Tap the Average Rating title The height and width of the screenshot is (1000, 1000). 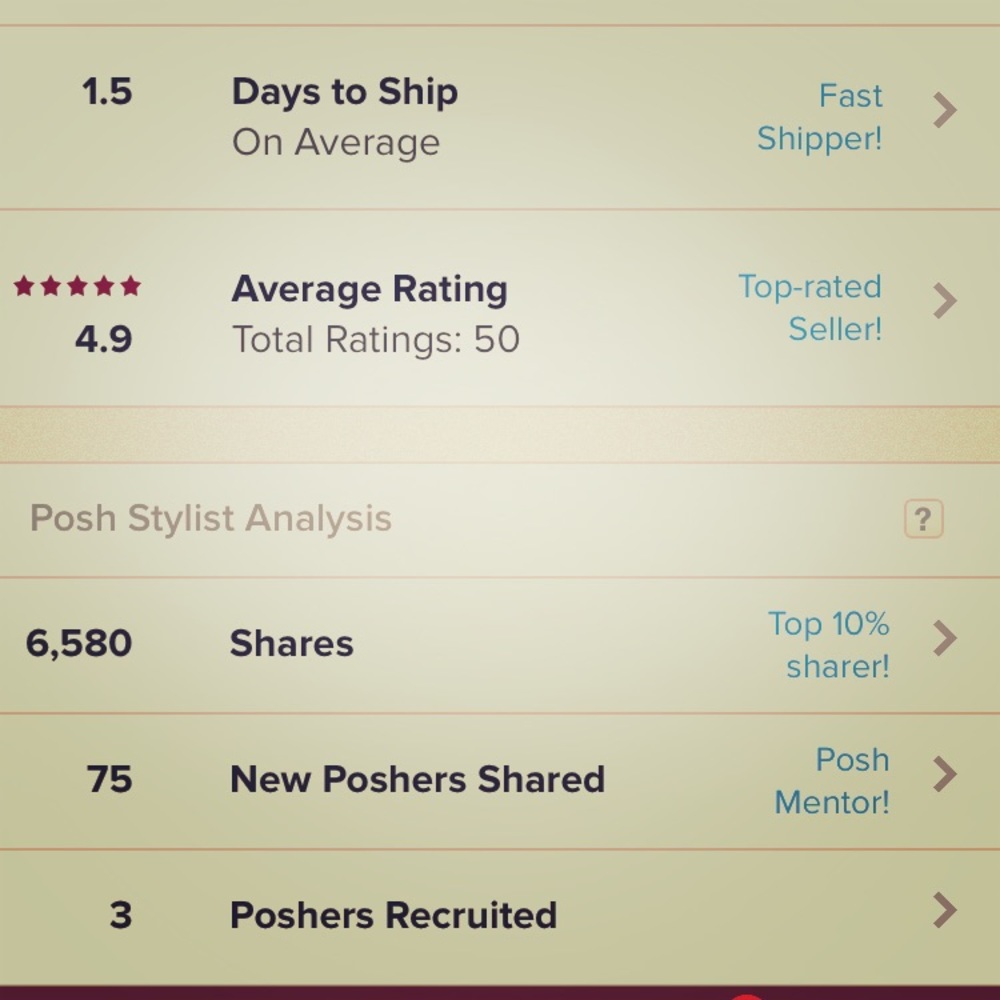click(369, 289)
